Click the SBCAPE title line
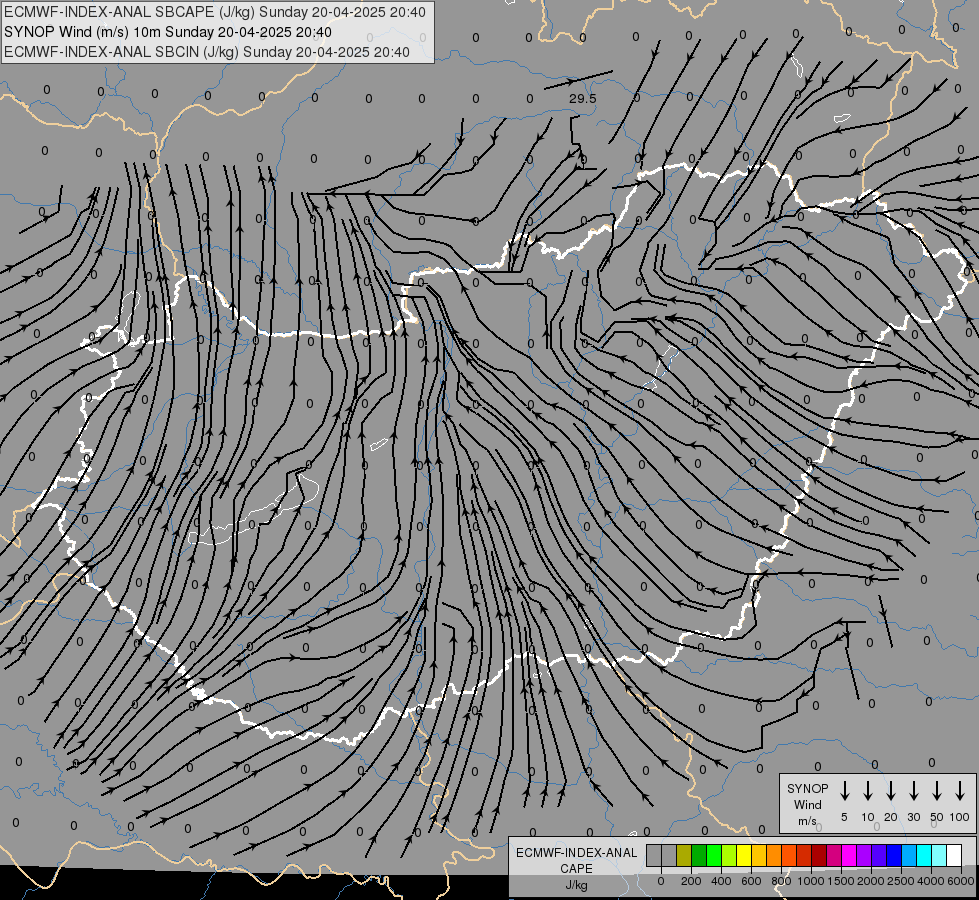The image size is (979, 900). [215, 12]
